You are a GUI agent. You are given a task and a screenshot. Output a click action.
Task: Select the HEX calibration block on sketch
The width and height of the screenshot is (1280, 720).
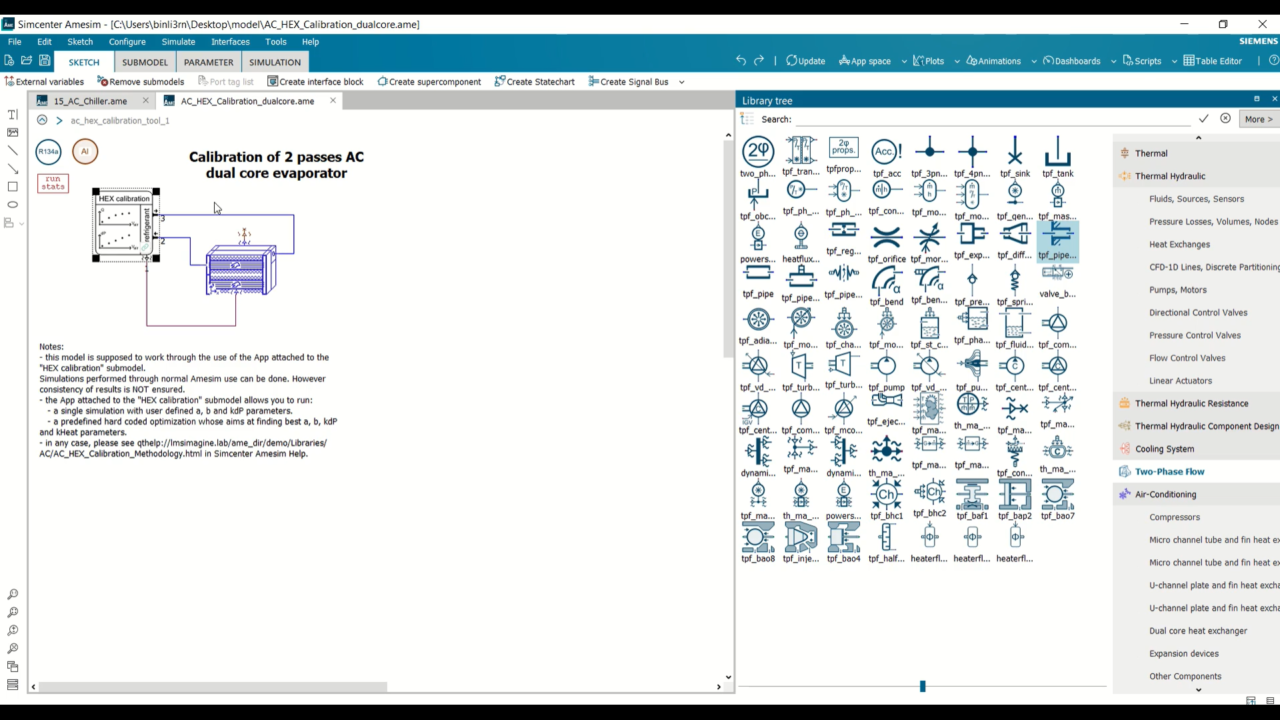[x=126, y=225]
